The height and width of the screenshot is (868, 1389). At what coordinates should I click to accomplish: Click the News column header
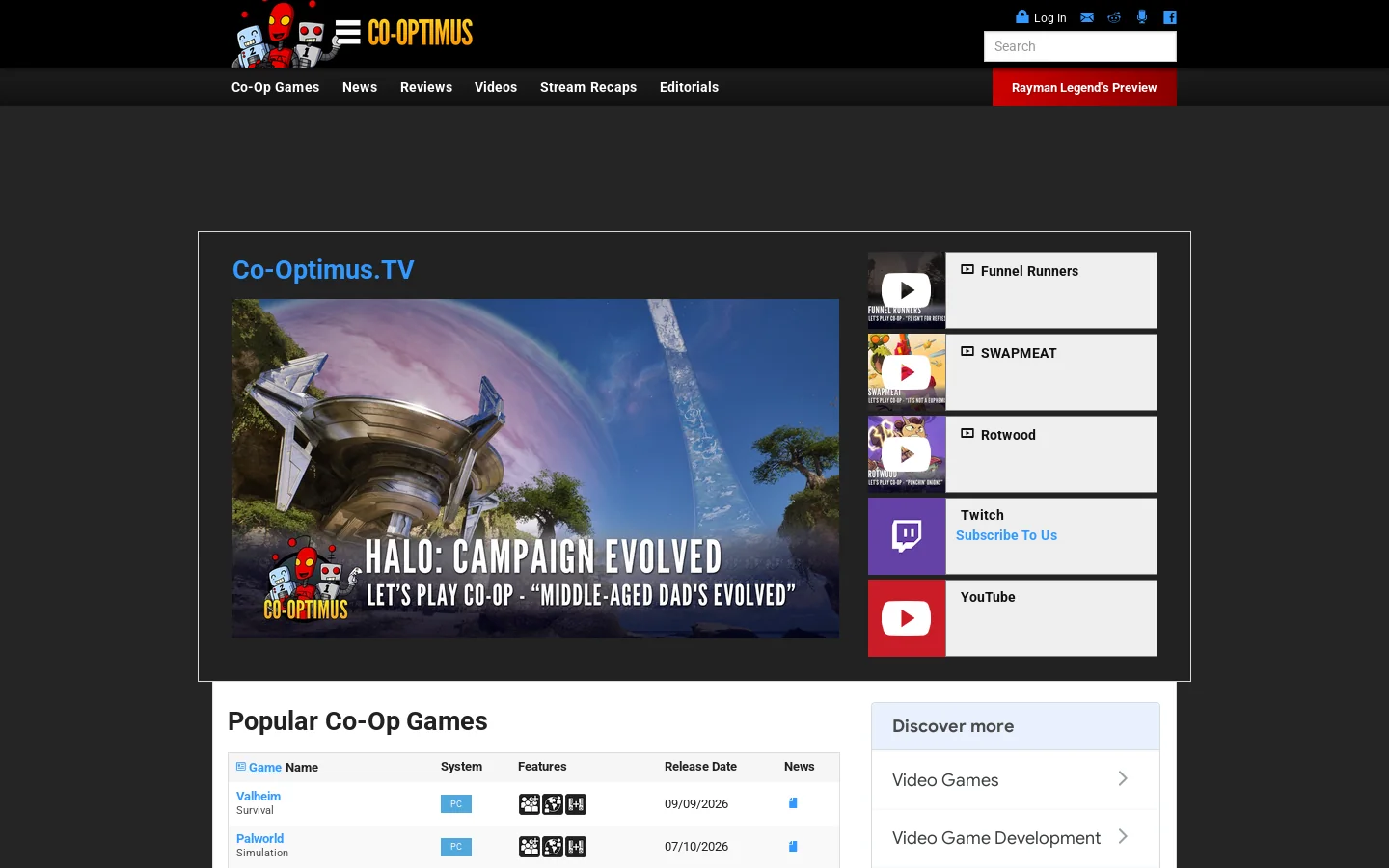(799, 767)
